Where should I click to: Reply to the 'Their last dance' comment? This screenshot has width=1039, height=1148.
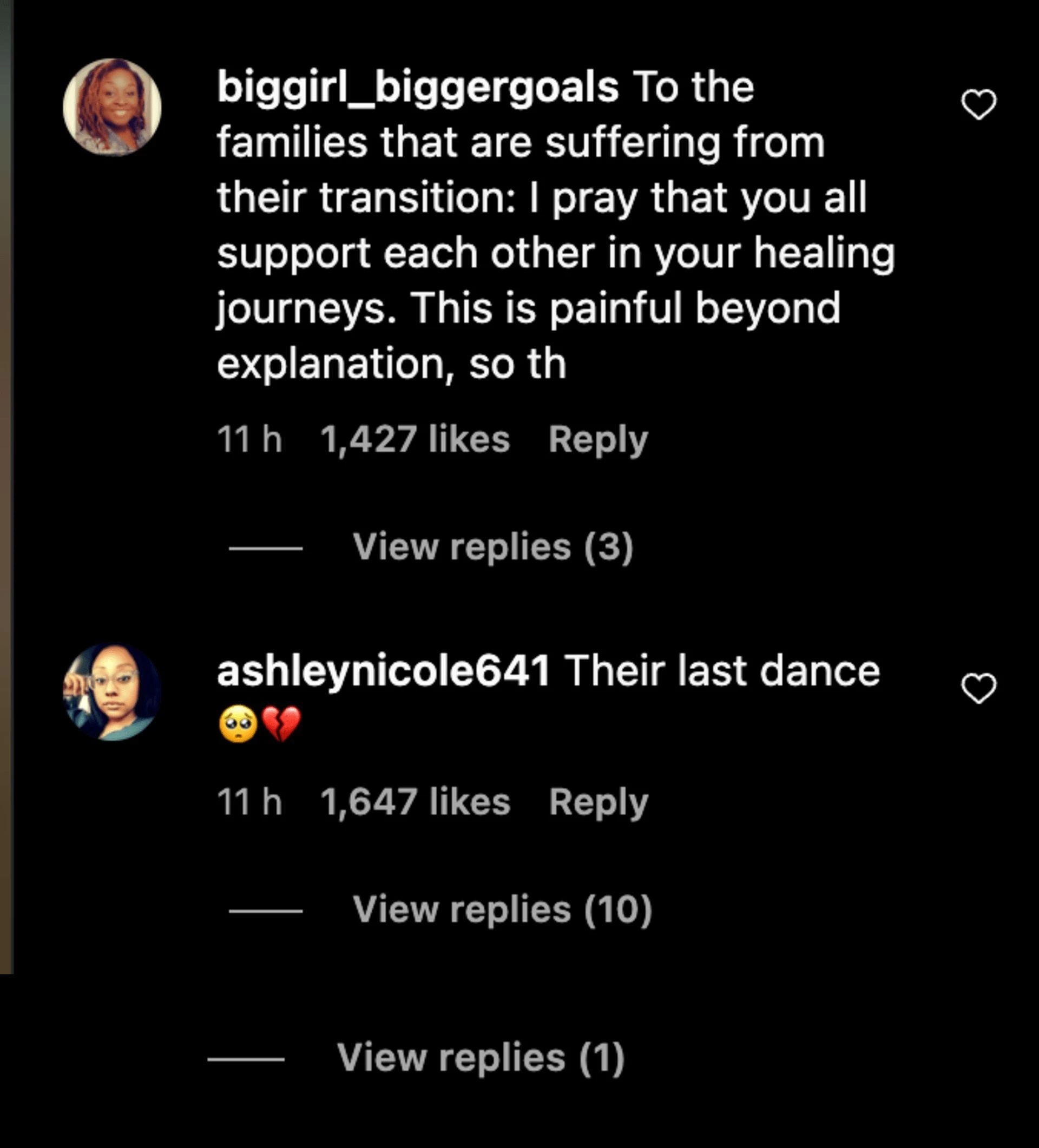(x=598, y=803)
